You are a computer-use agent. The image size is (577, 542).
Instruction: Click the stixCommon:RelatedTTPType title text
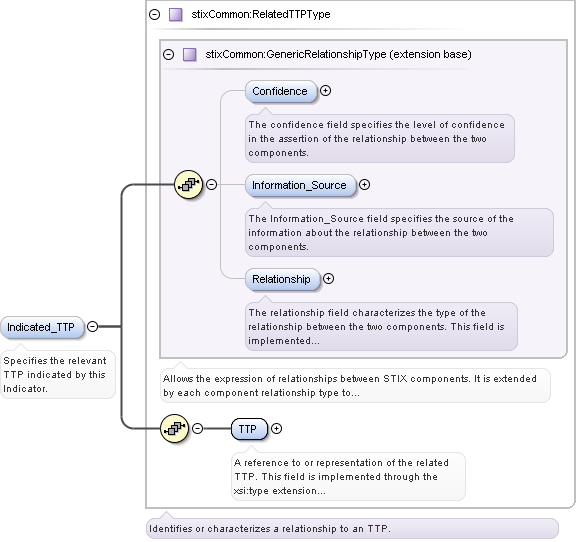(x=261, y=14)
